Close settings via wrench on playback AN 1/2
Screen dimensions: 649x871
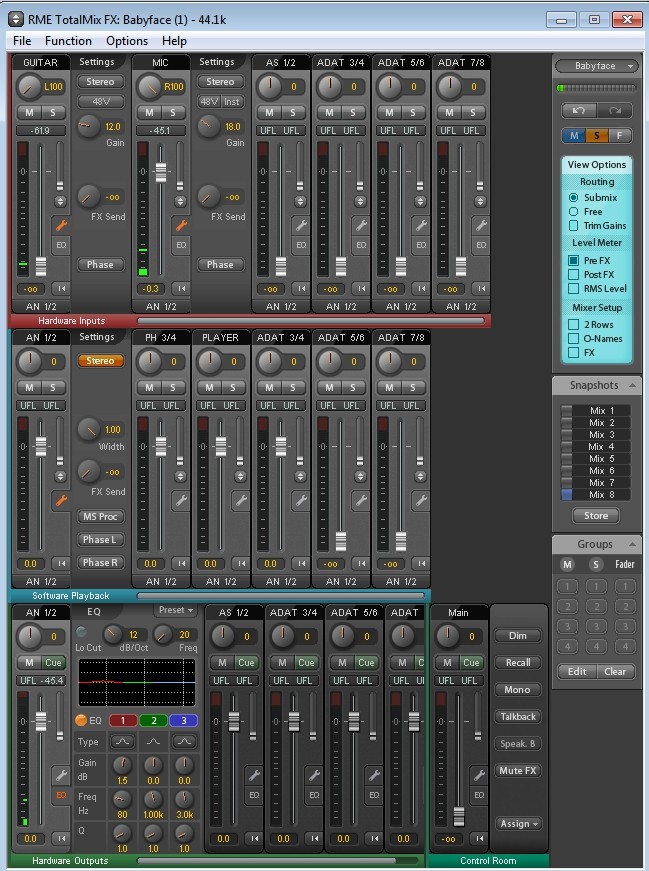tap(61, 500)
